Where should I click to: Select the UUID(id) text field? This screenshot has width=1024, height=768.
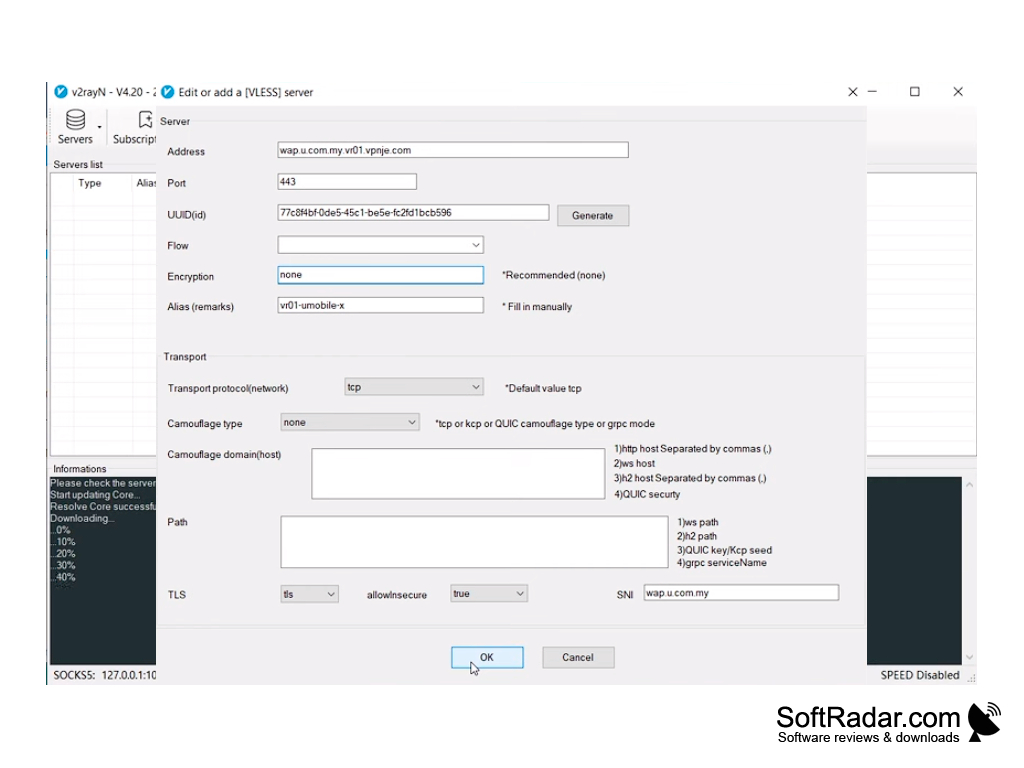coord(413,213)
